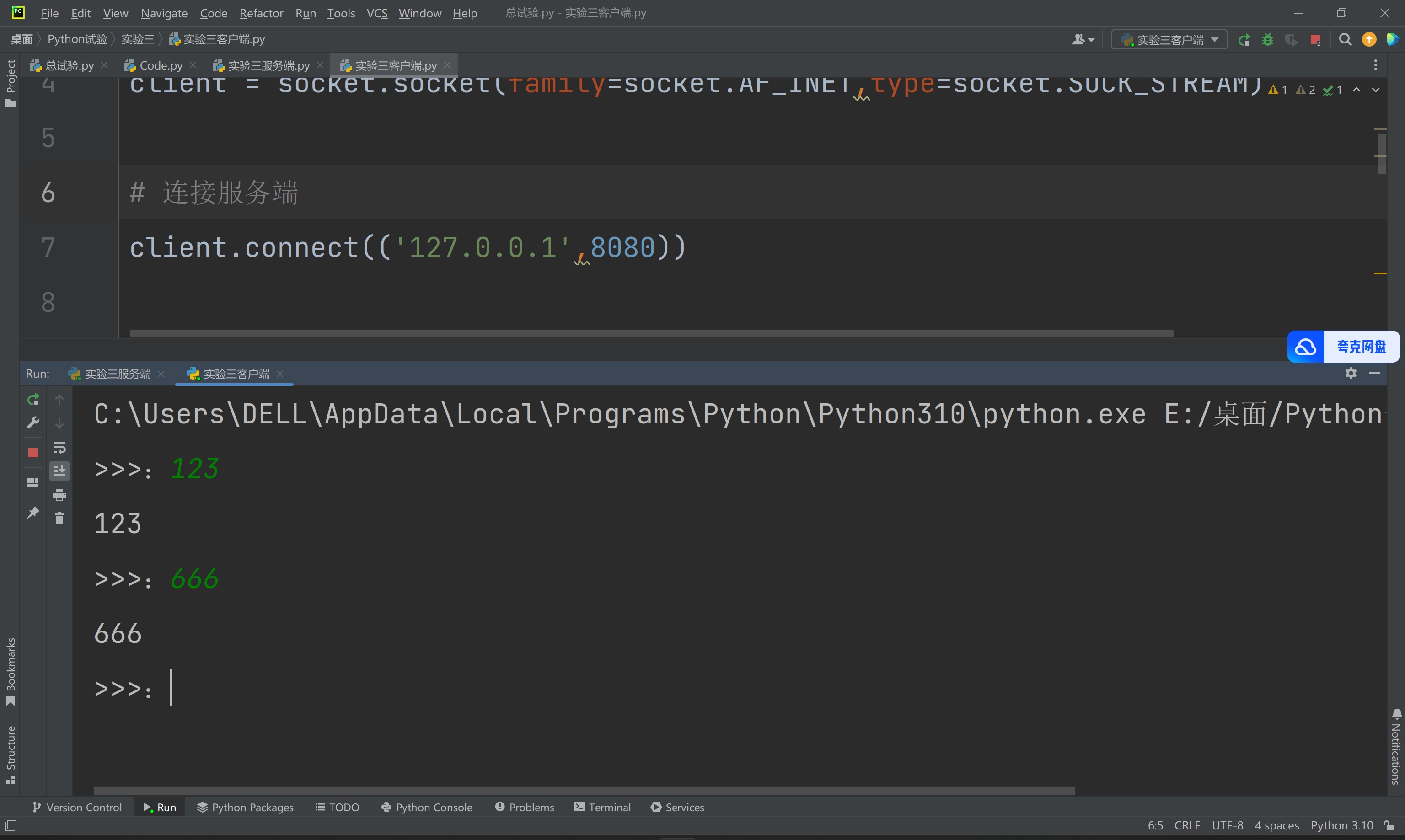Open the Structure tool window
Image resolution: width=1405 pixels, height=840 pixels.
(x=10, y=754)
